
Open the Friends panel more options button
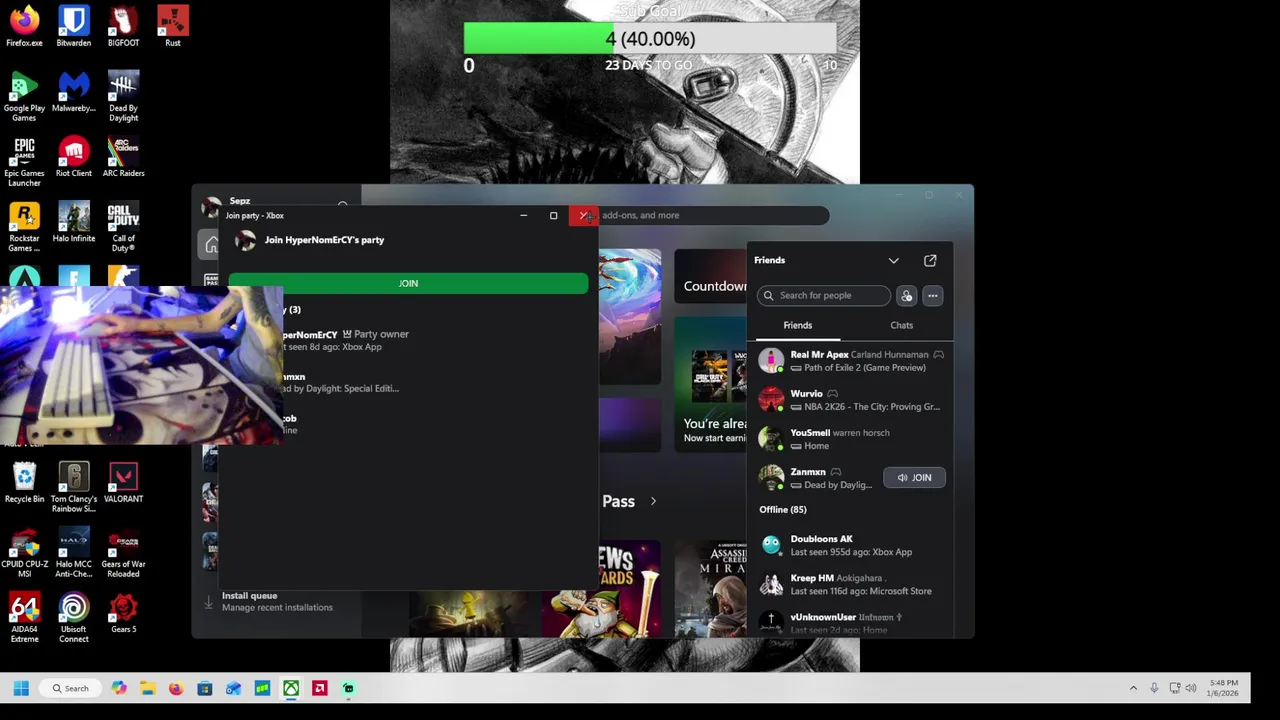tap(932, 295)
